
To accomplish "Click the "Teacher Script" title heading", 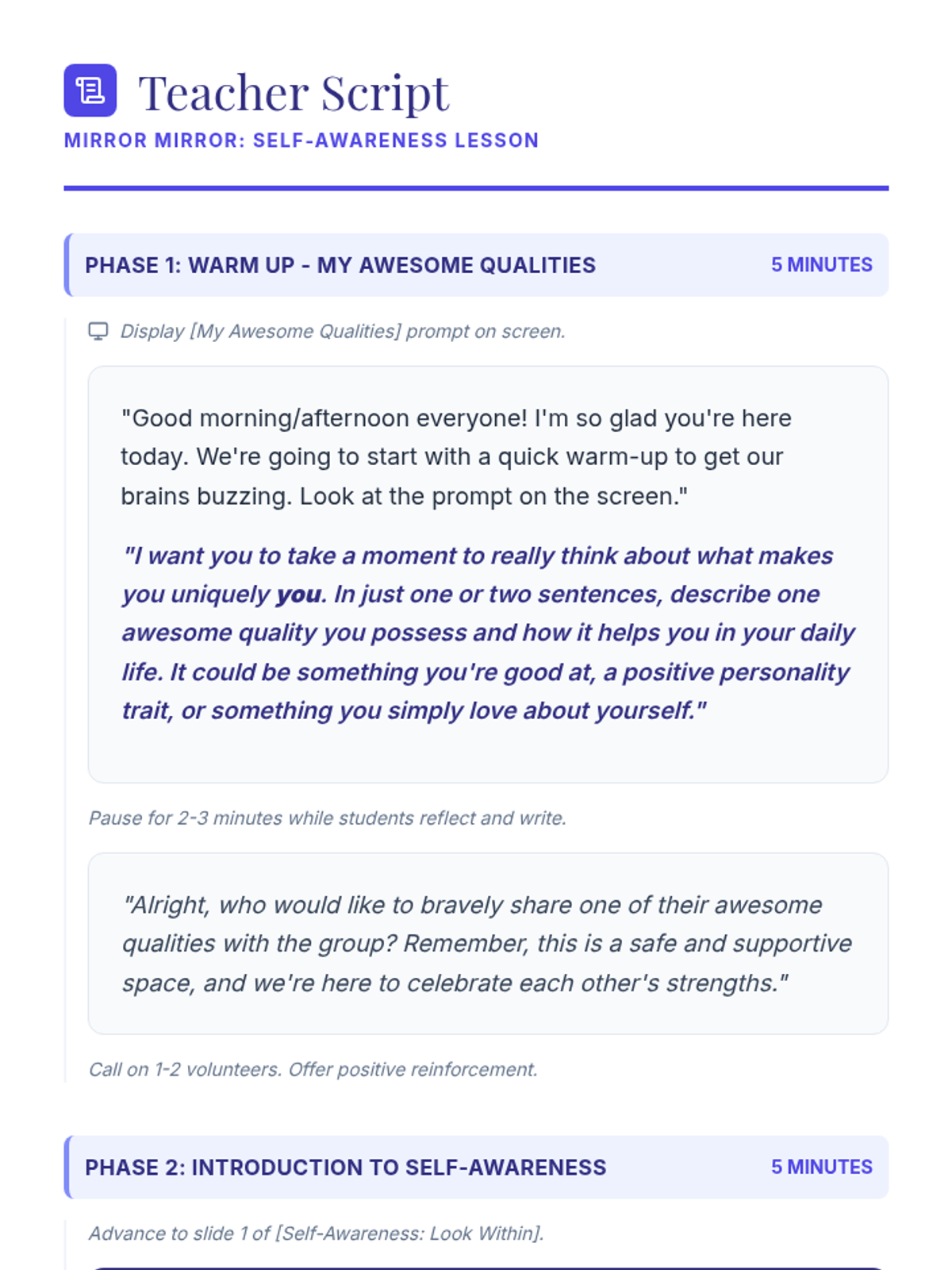I will pyautogui.click(x=294, y=92).
